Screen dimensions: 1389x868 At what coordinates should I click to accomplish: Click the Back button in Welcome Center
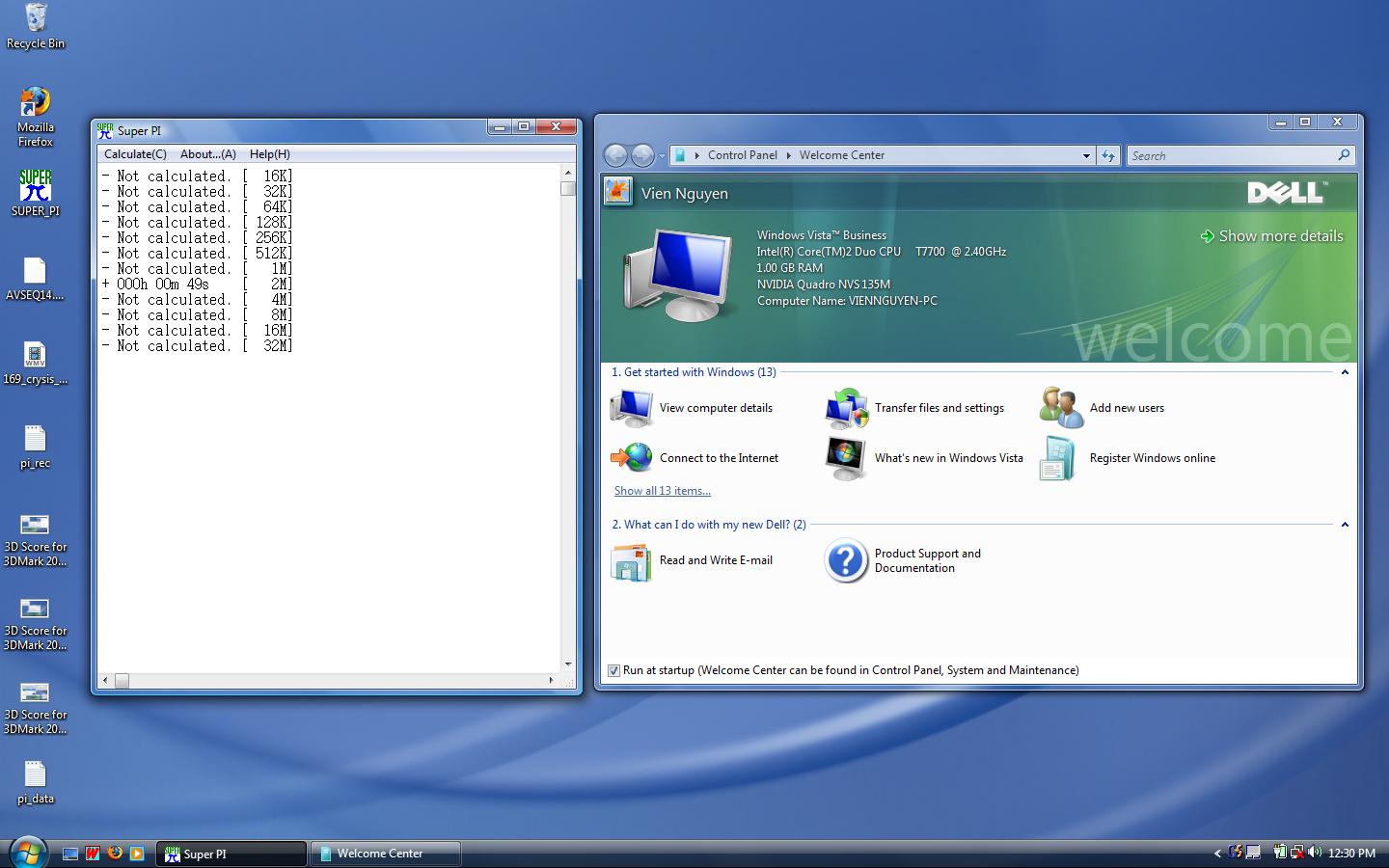tap(616, 155)
